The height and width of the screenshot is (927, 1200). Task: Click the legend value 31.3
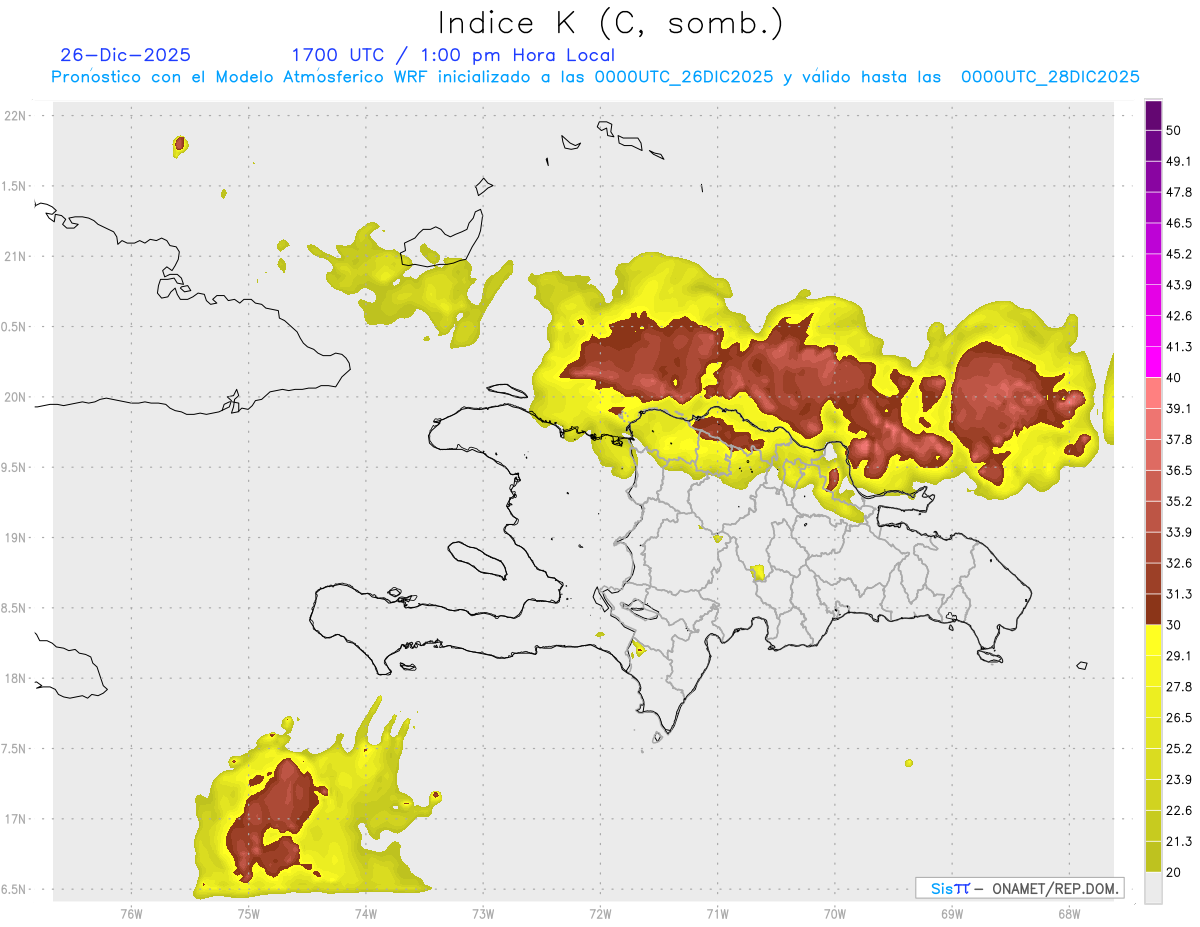[1179, 594]
